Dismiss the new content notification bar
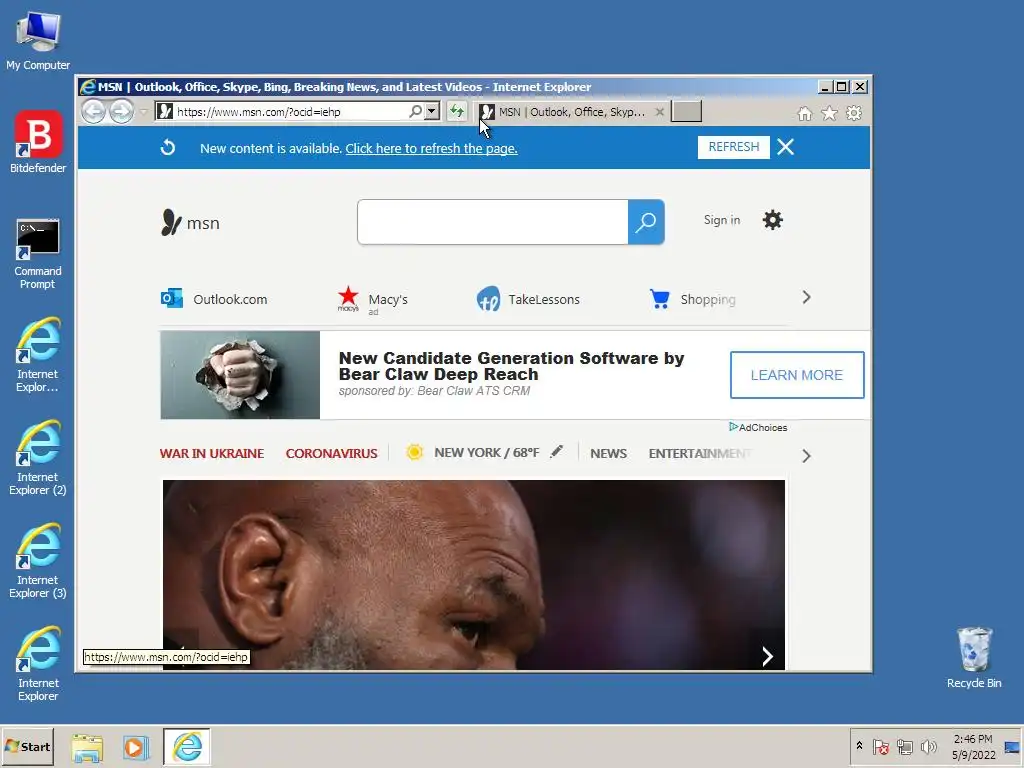 786,147
